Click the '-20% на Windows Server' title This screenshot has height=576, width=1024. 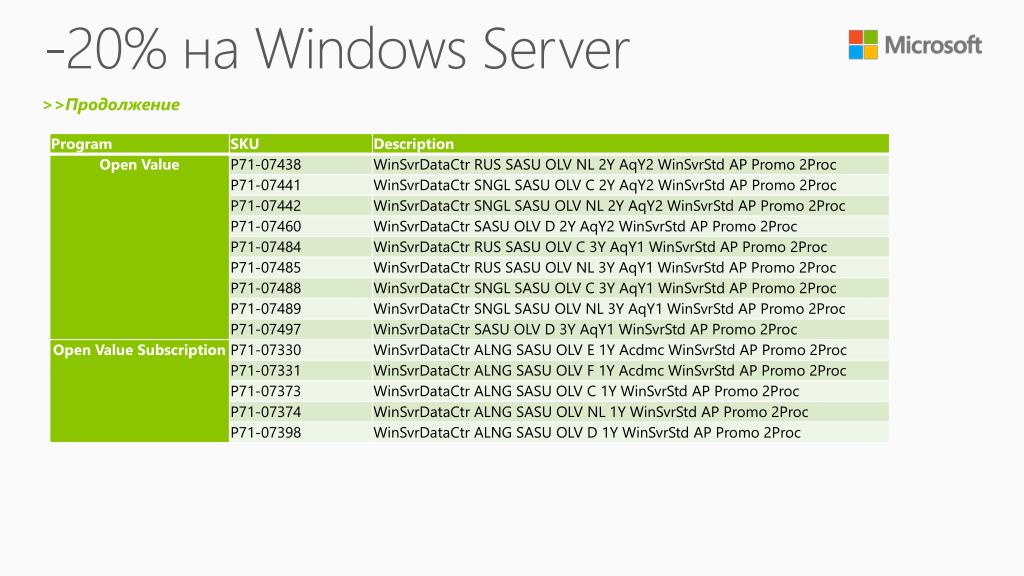[x=338, y=49]
